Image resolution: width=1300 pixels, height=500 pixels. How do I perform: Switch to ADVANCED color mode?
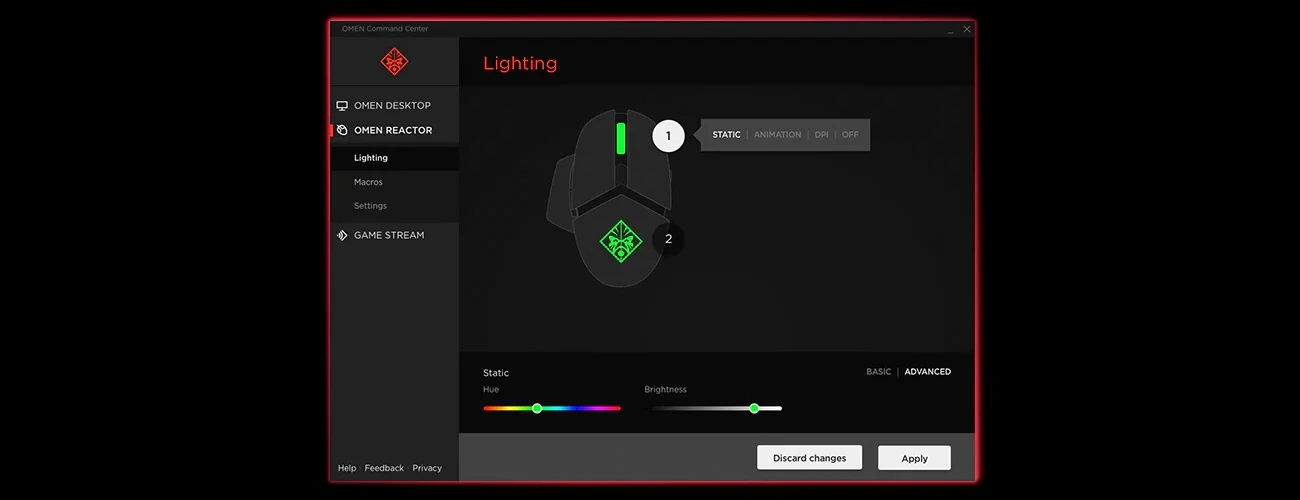927,372
